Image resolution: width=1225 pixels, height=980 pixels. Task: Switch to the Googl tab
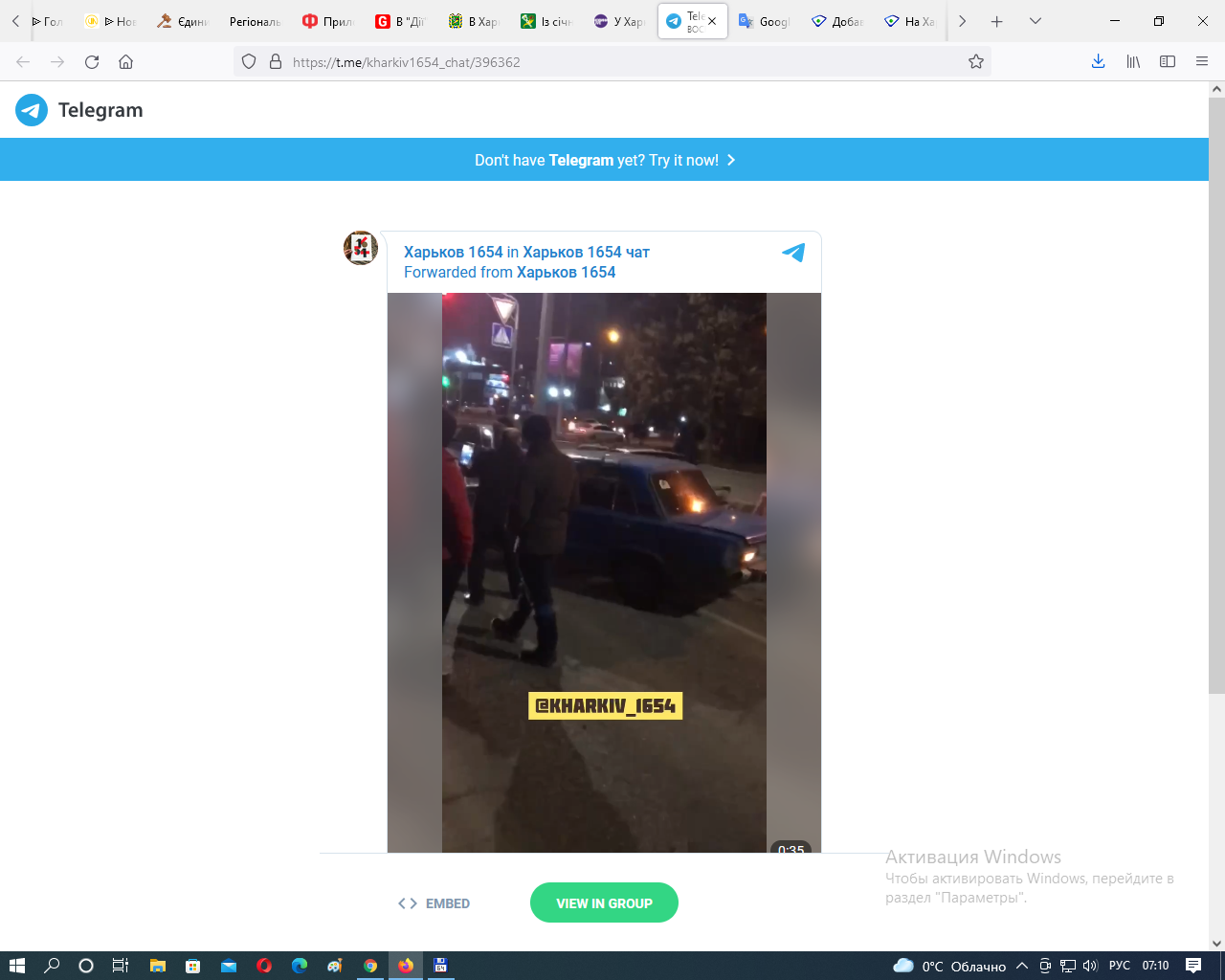[765, 21]
